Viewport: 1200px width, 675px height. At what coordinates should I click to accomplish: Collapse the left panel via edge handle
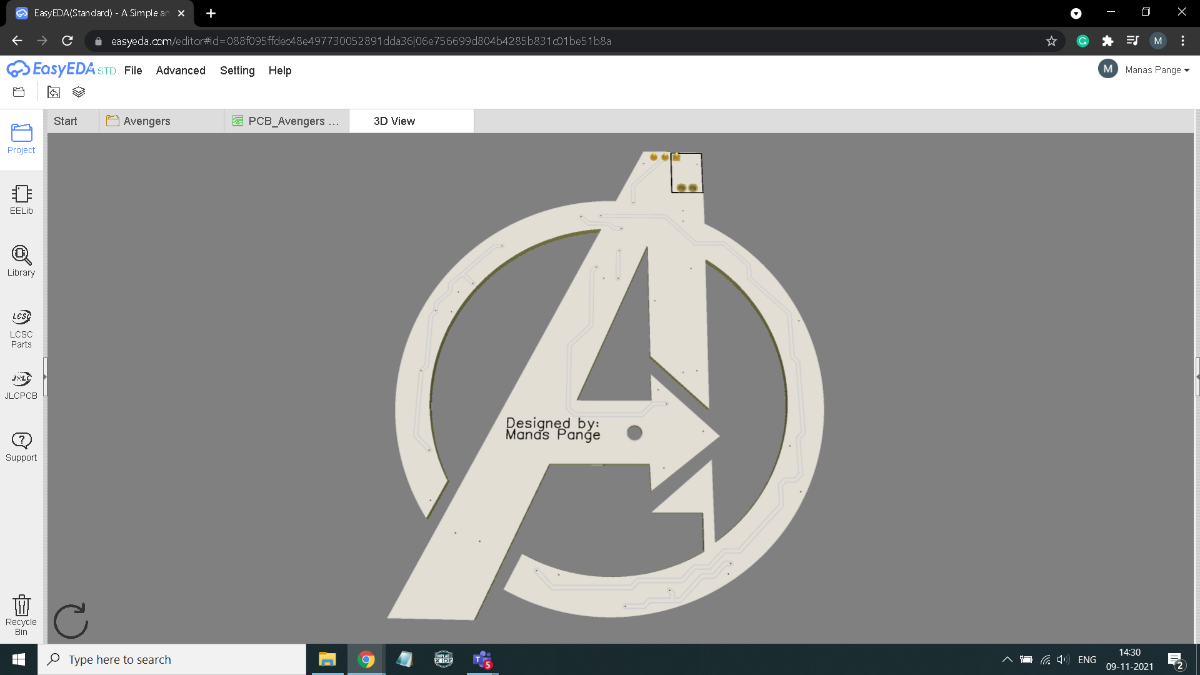(x=45, y=378)
